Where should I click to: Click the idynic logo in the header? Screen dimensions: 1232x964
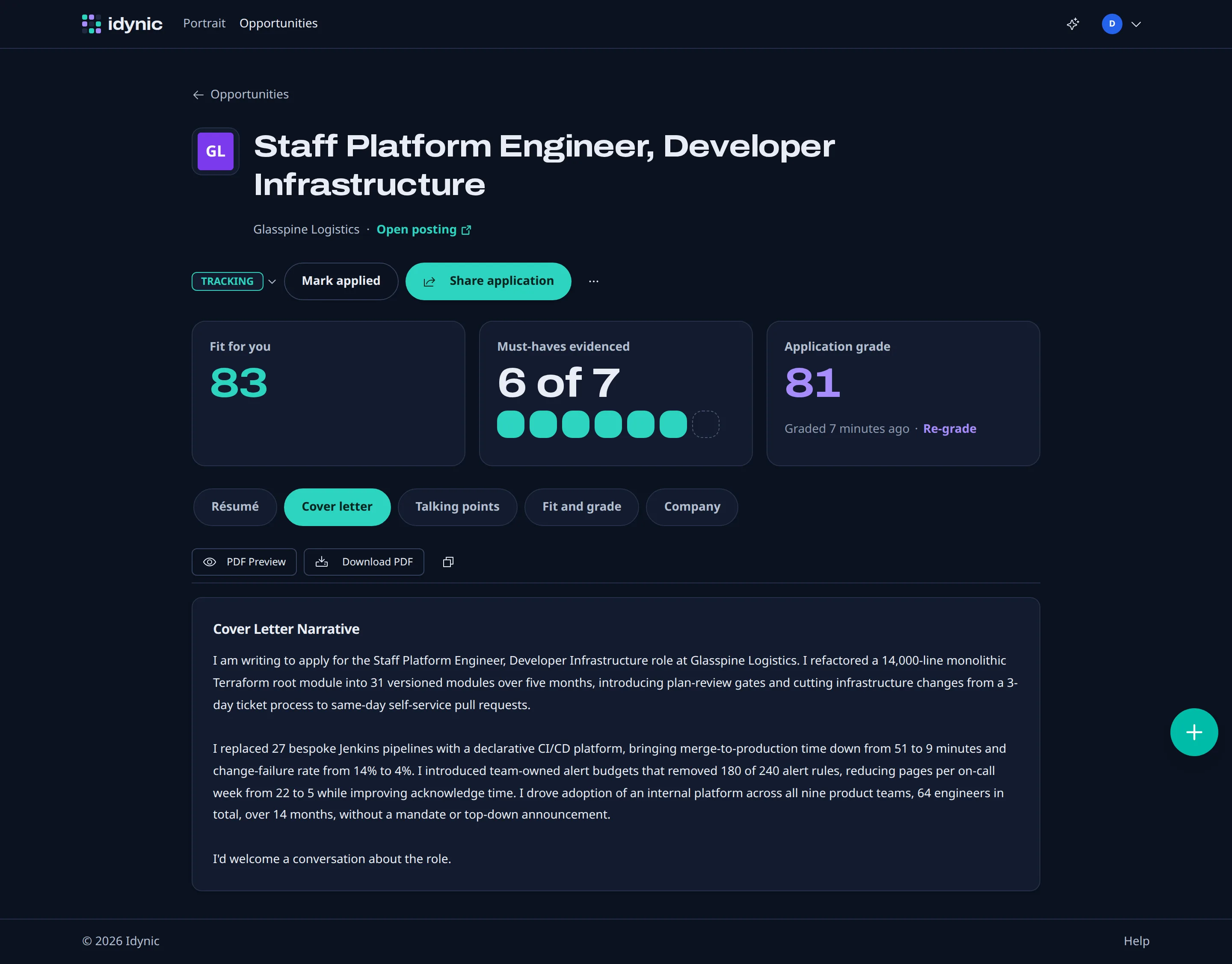[122, 24]
